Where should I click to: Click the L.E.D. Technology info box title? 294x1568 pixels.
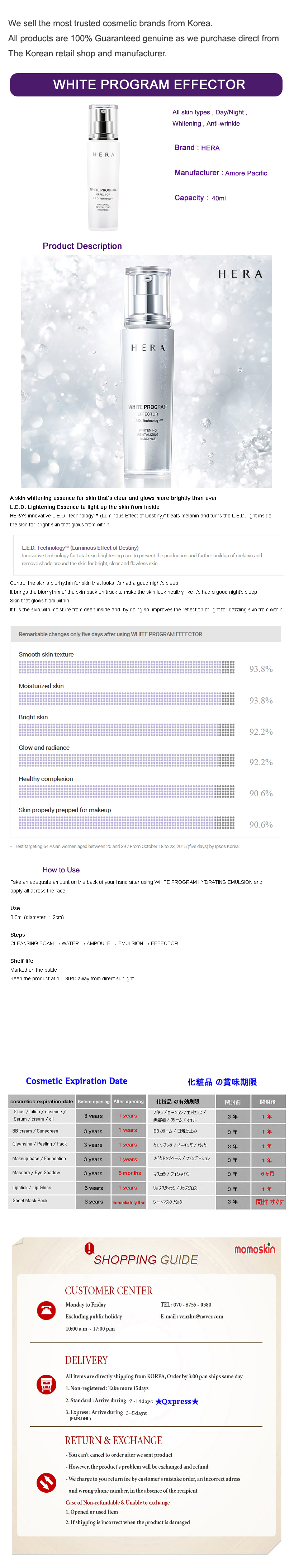[x=80, y=548]
